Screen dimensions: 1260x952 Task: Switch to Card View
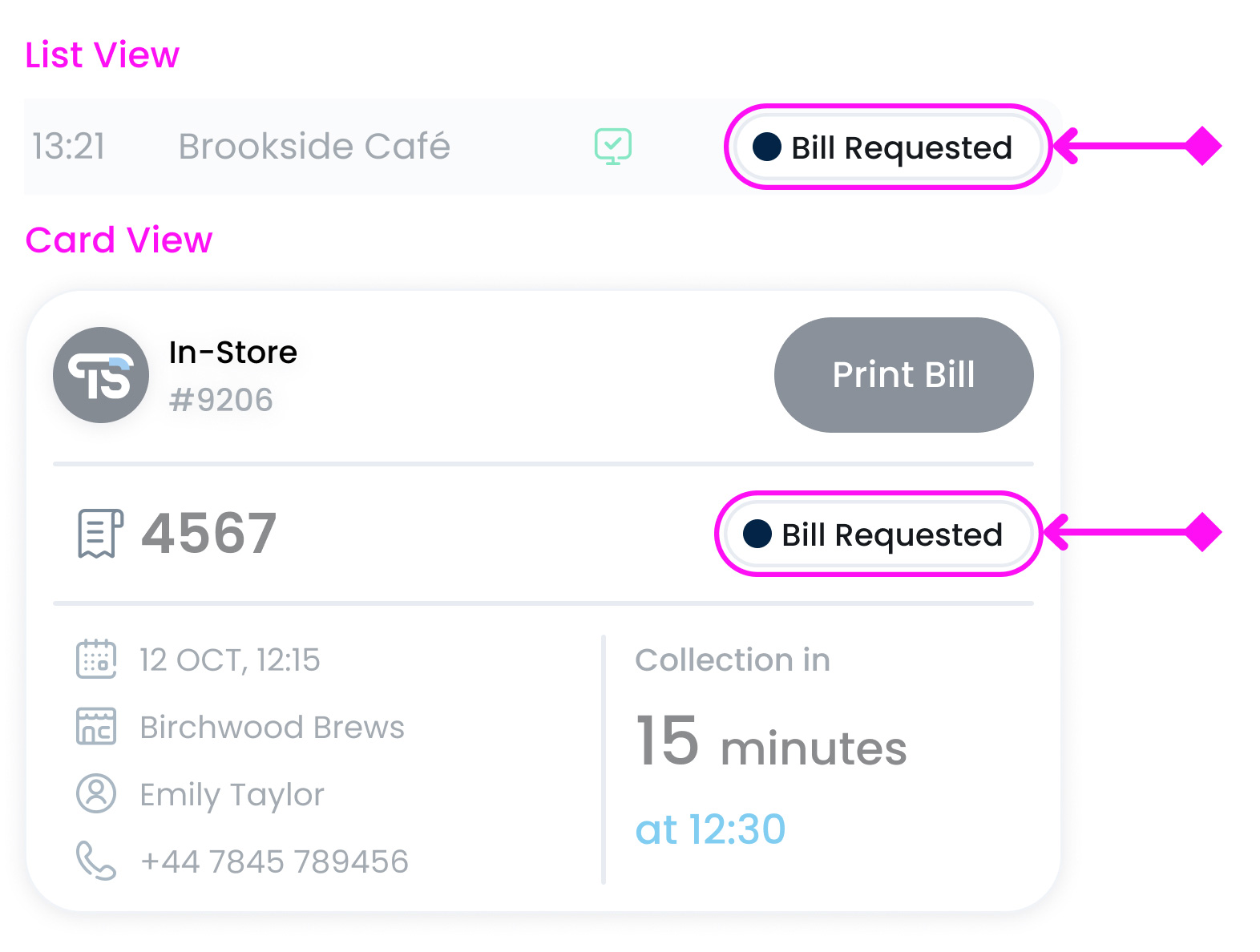119,240
